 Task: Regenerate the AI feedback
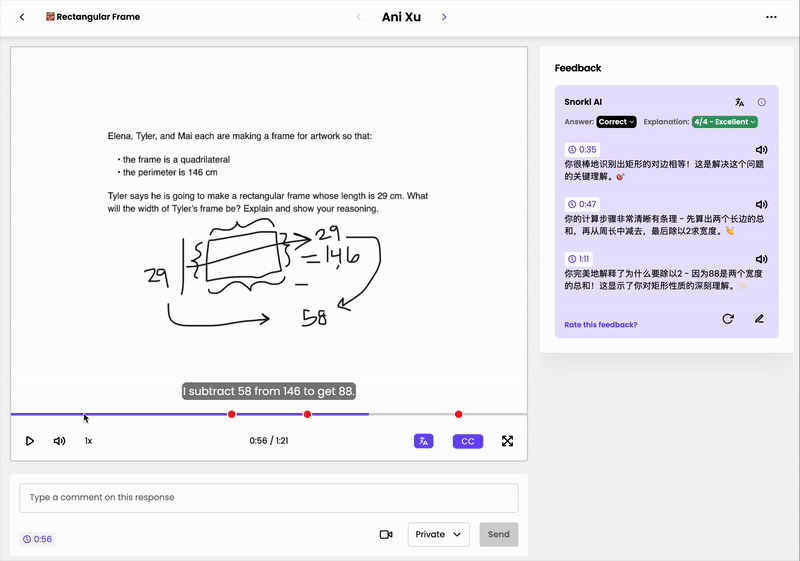pyautogui.click(x=728, y=319)
